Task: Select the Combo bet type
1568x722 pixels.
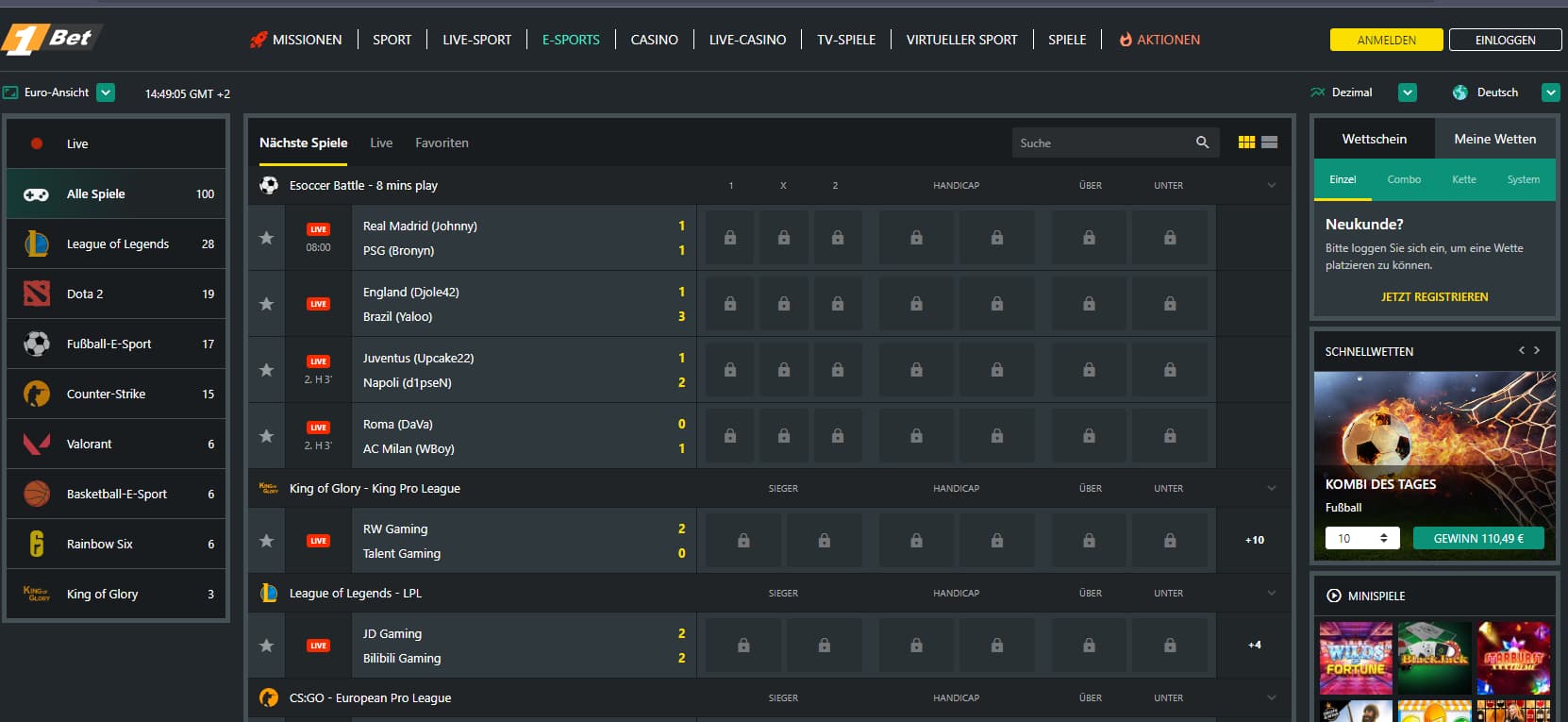Action: pos(1404,179)
